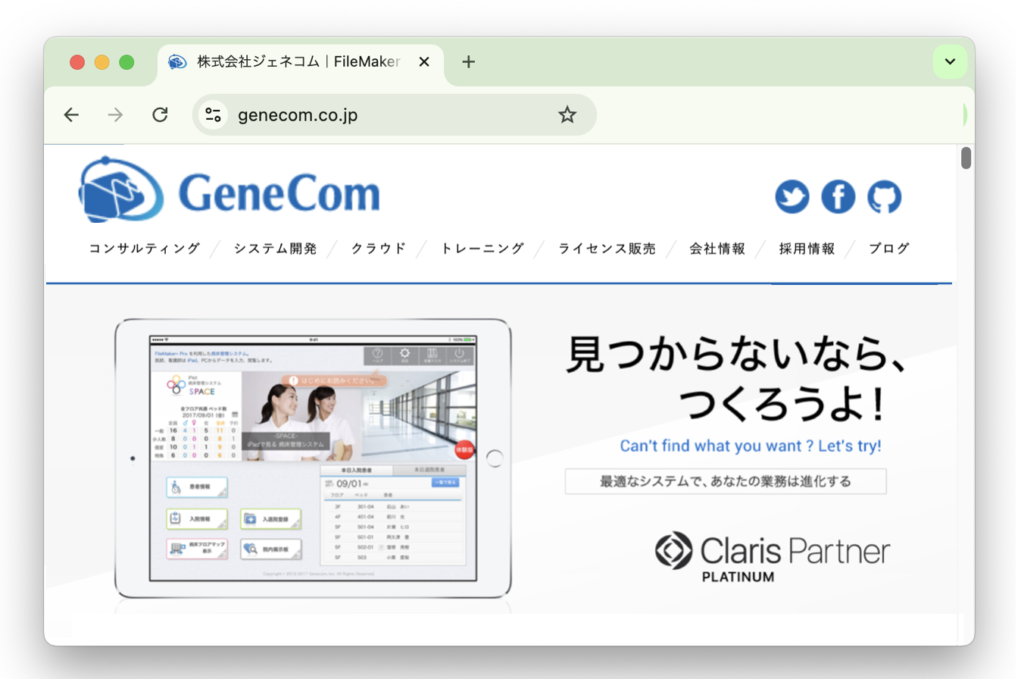
Task: Click the page vertical scrollbar thumb
Action: pos(966,158)
